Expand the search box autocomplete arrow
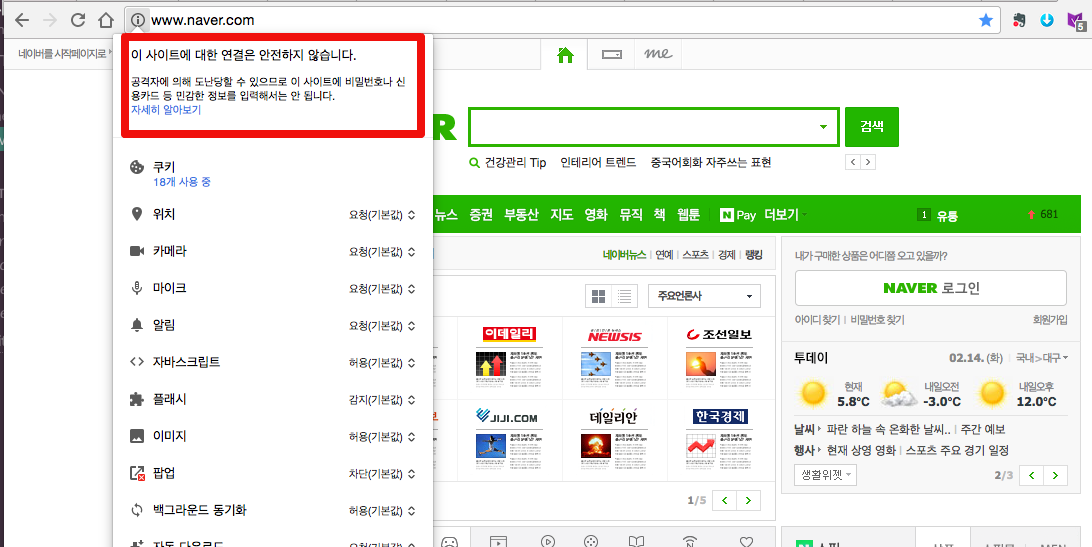The width and height of the screenshot is (1092, 547). click(x=824, y=127)
